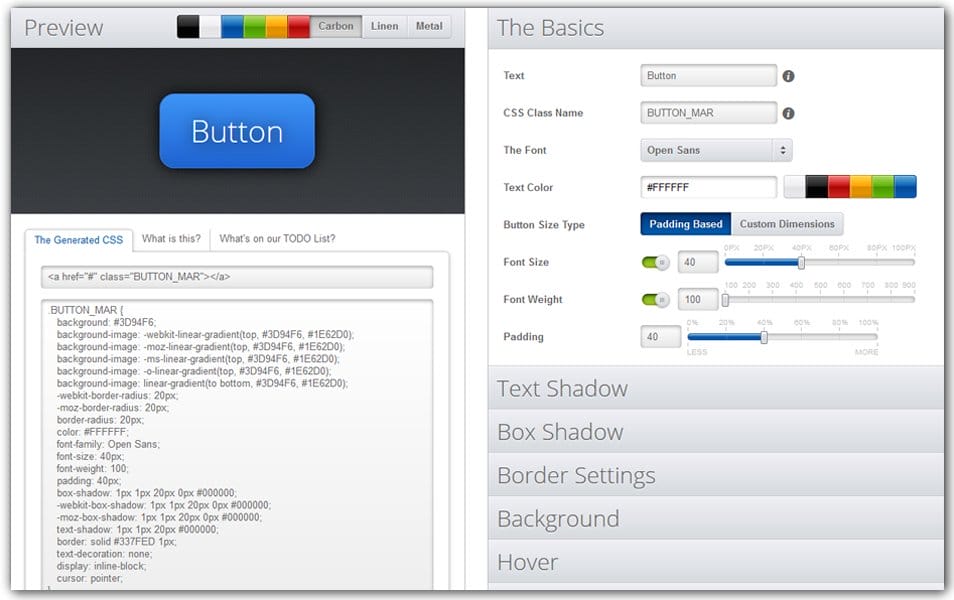Image resolution: width=954 pixels, height=600 pixels.
Task: Toggle the Font Size switch off
Action: tap(657, 261)
